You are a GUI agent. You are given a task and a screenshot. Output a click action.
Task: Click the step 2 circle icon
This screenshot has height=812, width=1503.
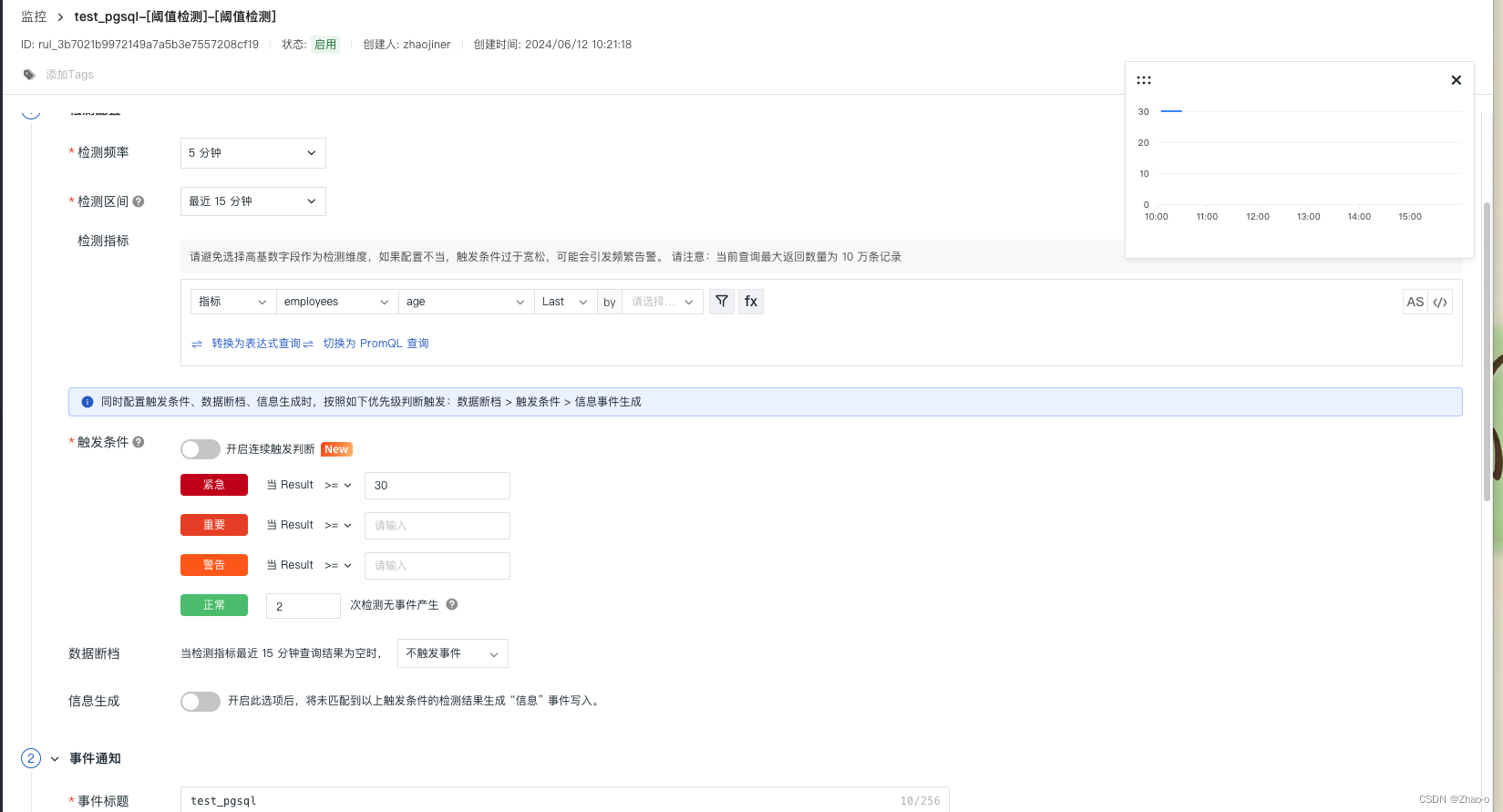tap(31, 758)
